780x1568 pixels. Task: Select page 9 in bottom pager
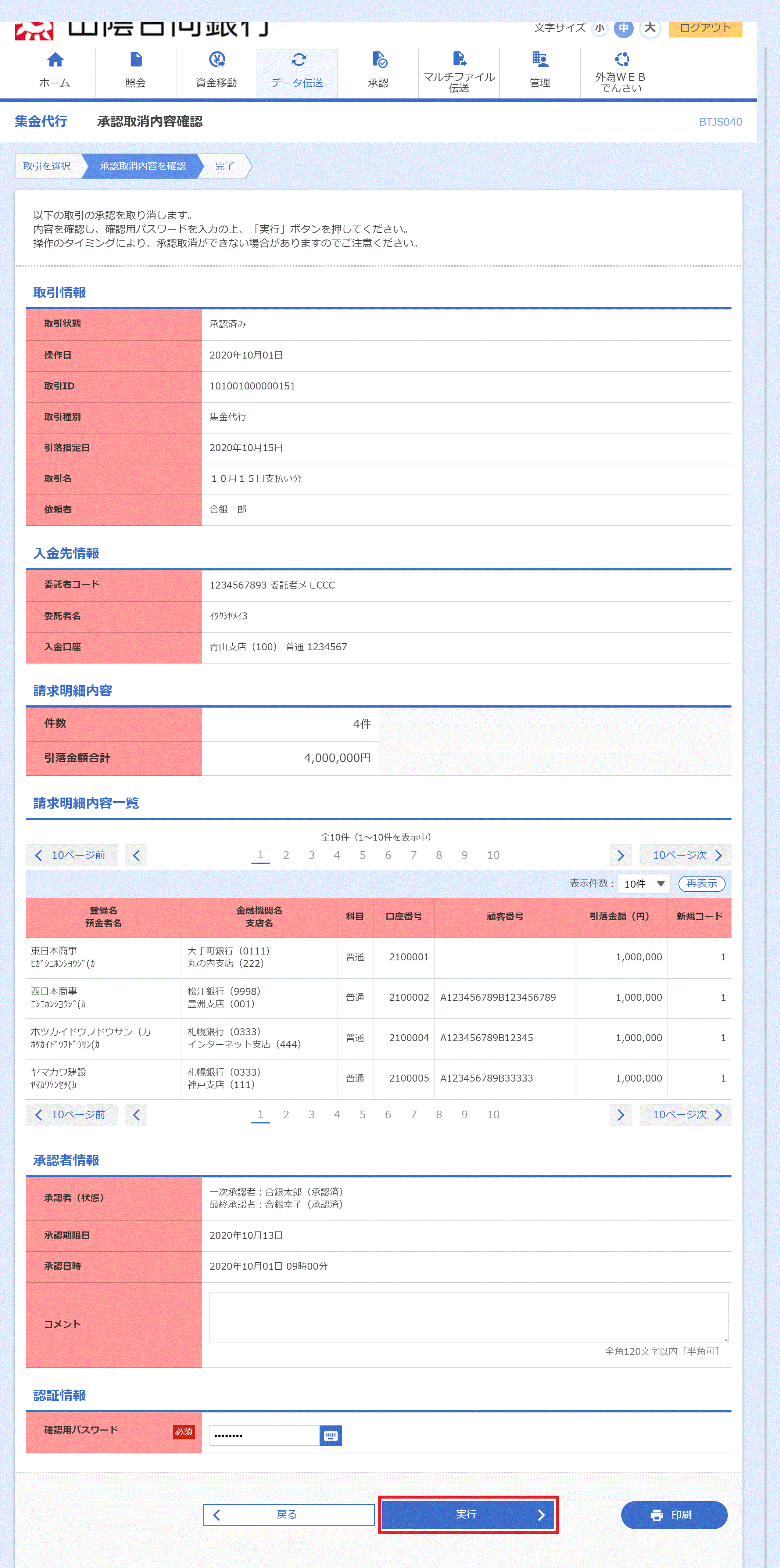coord(465,1115)
